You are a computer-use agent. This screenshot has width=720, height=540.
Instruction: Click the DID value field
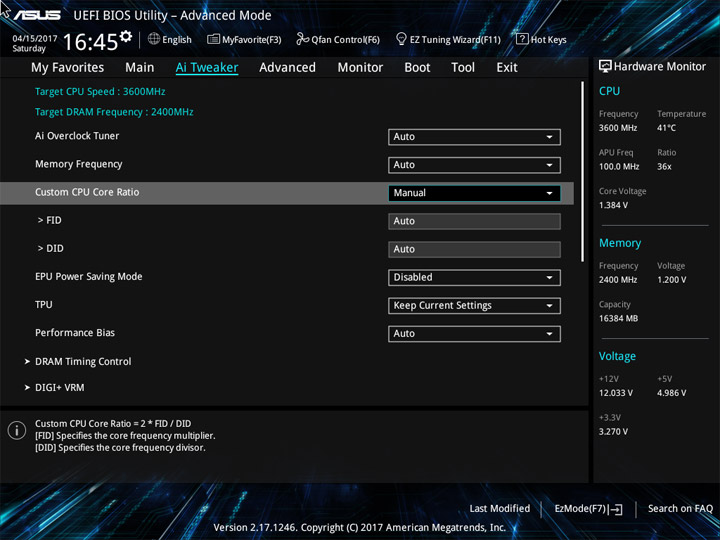coord(474,249)
